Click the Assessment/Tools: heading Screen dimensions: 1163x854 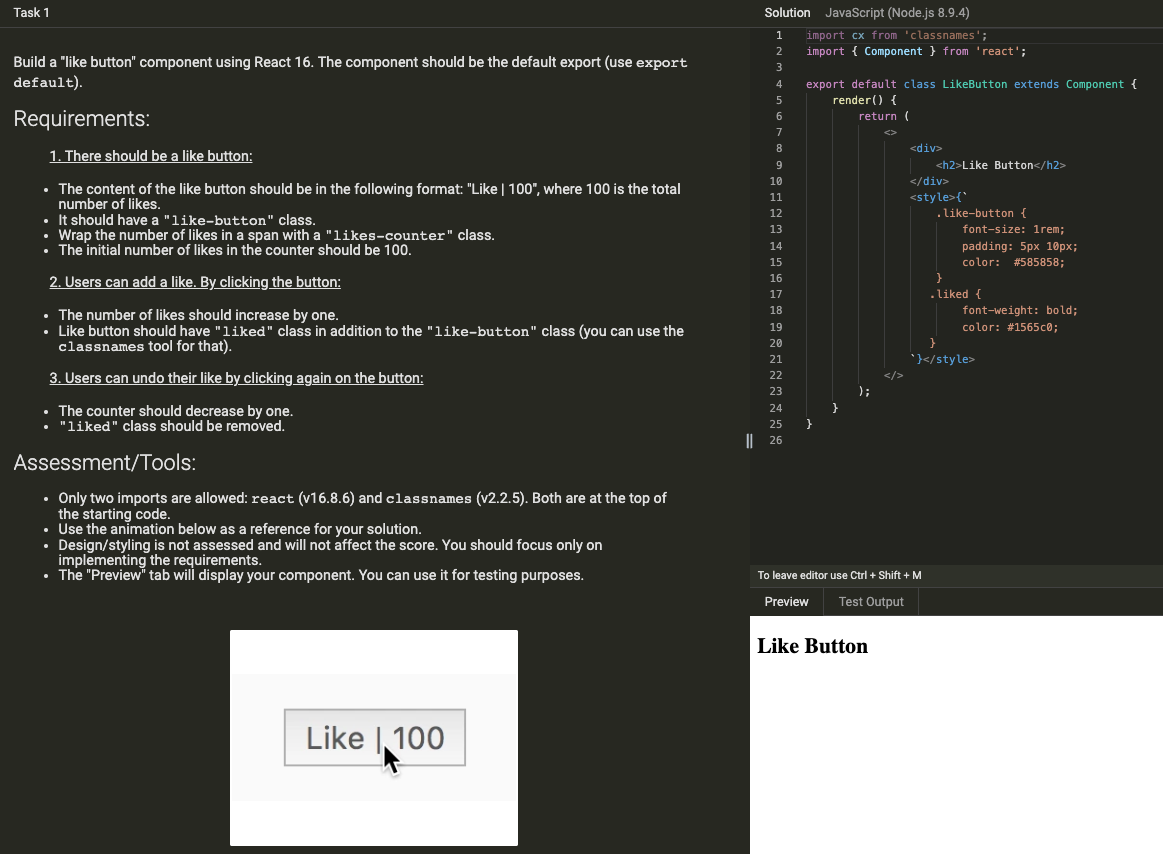tap(105, 463)
